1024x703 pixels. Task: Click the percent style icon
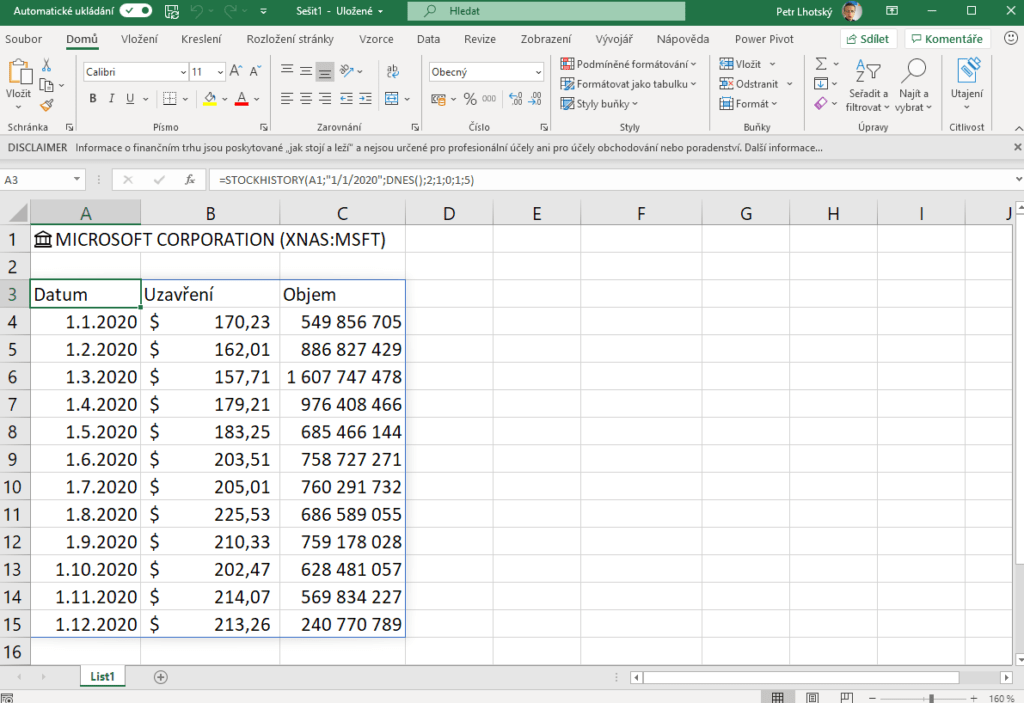click(470, 99)
